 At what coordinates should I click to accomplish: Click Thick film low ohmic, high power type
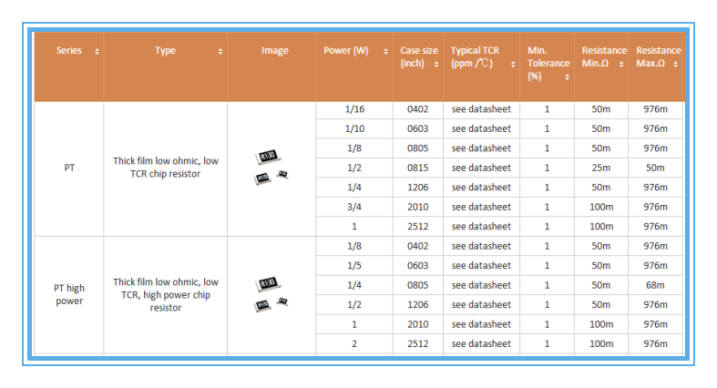tap(166, 295)
